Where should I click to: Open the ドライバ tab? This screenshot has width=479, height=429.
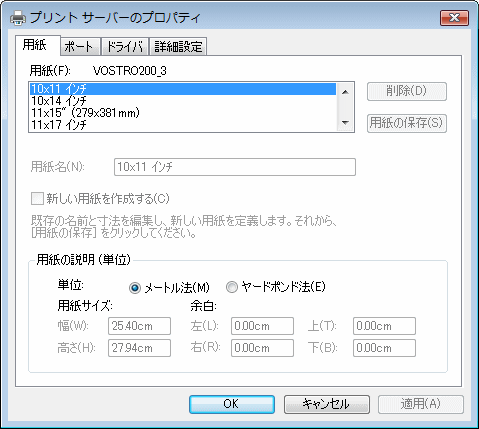[125, 46]
